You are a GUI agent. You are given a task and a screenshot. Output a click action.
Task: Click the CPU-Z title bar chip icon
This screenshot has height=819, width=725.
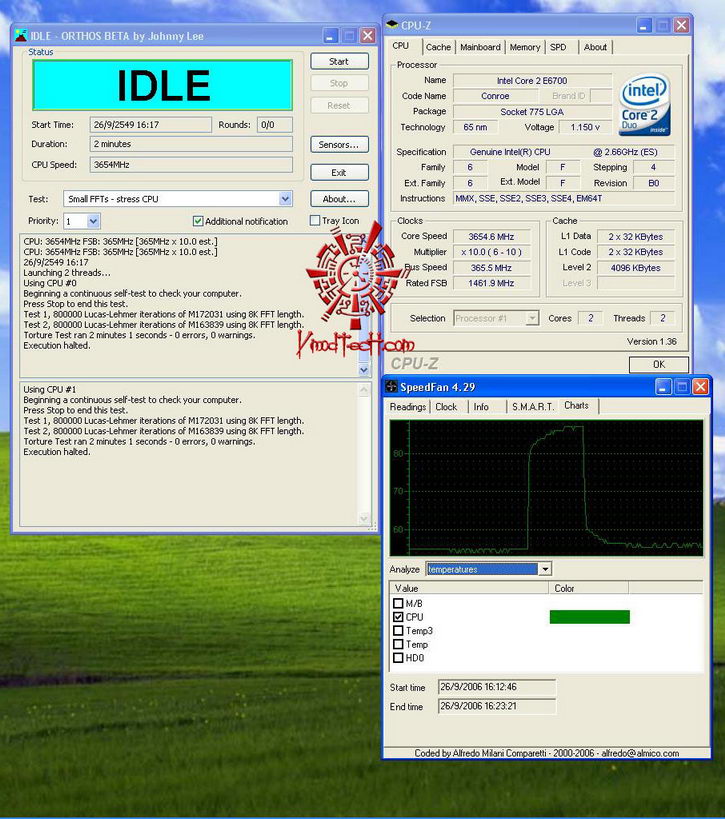[x=392, y=25]
